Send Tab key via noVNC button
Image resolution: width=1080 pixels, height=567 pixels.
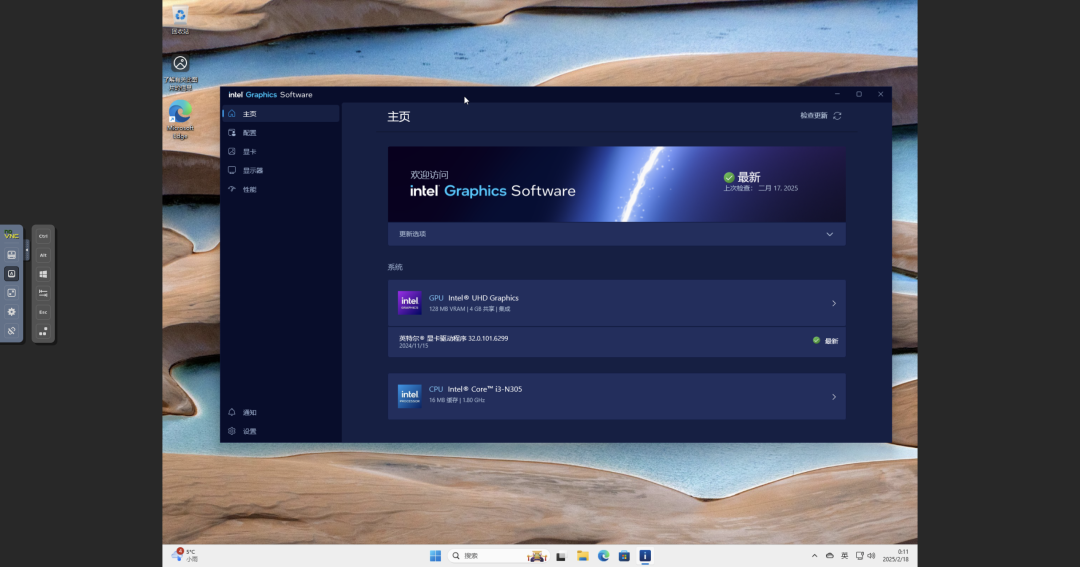pyautogui.click(x=43, y=293)
